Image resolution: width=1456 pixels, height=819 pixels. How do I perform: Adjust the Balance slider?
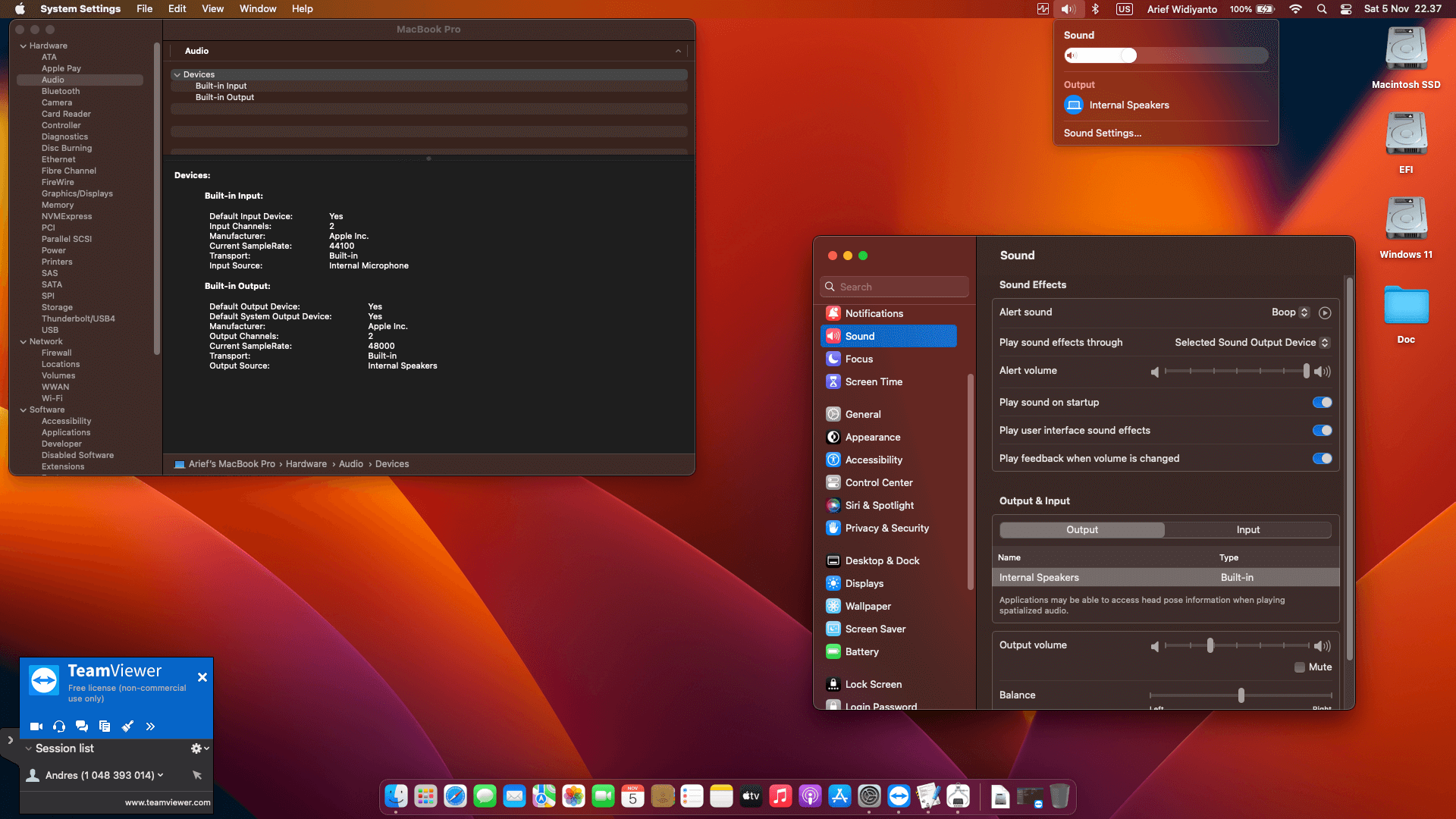pos(1240,695)
